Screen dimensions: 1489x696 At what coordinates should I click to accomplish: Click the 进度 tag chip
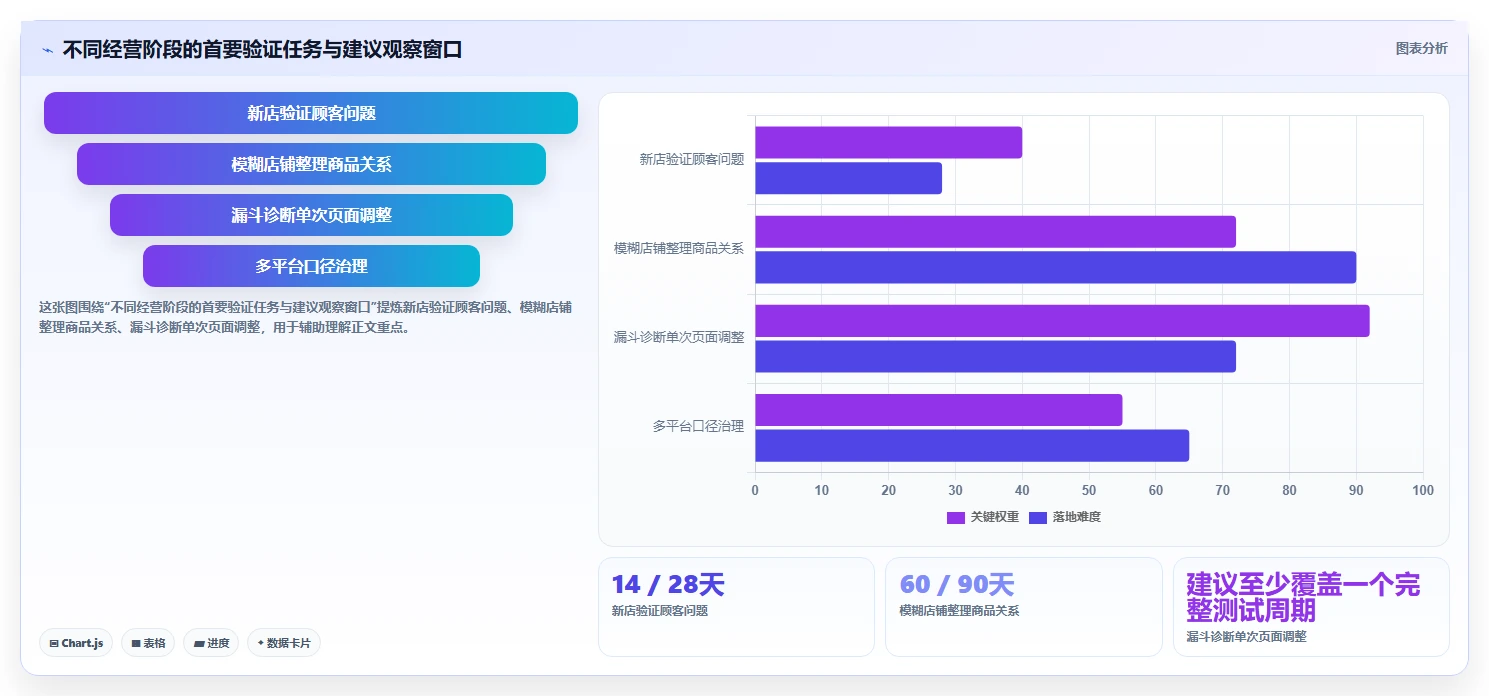[x=211, y=643]
